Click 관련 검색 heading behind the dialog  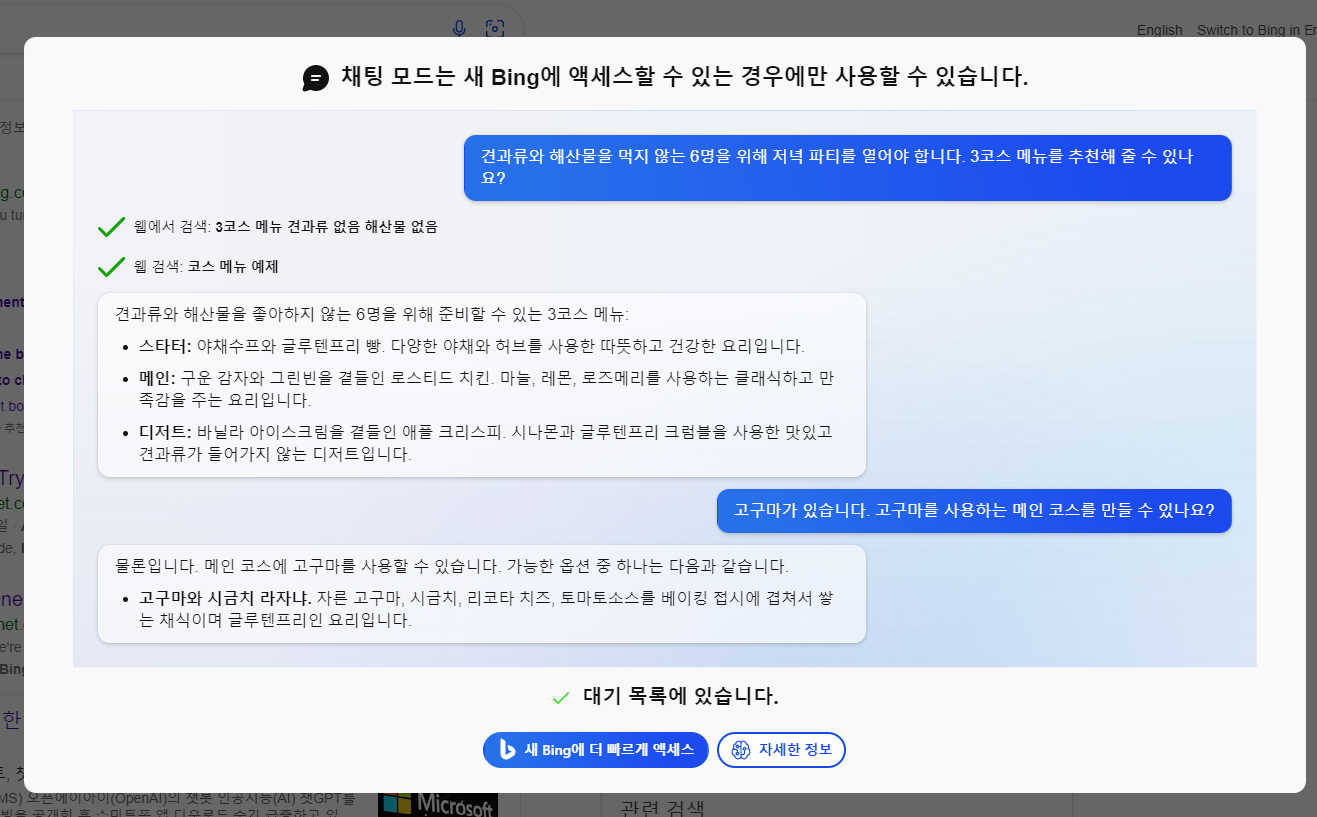coord(662,808)
